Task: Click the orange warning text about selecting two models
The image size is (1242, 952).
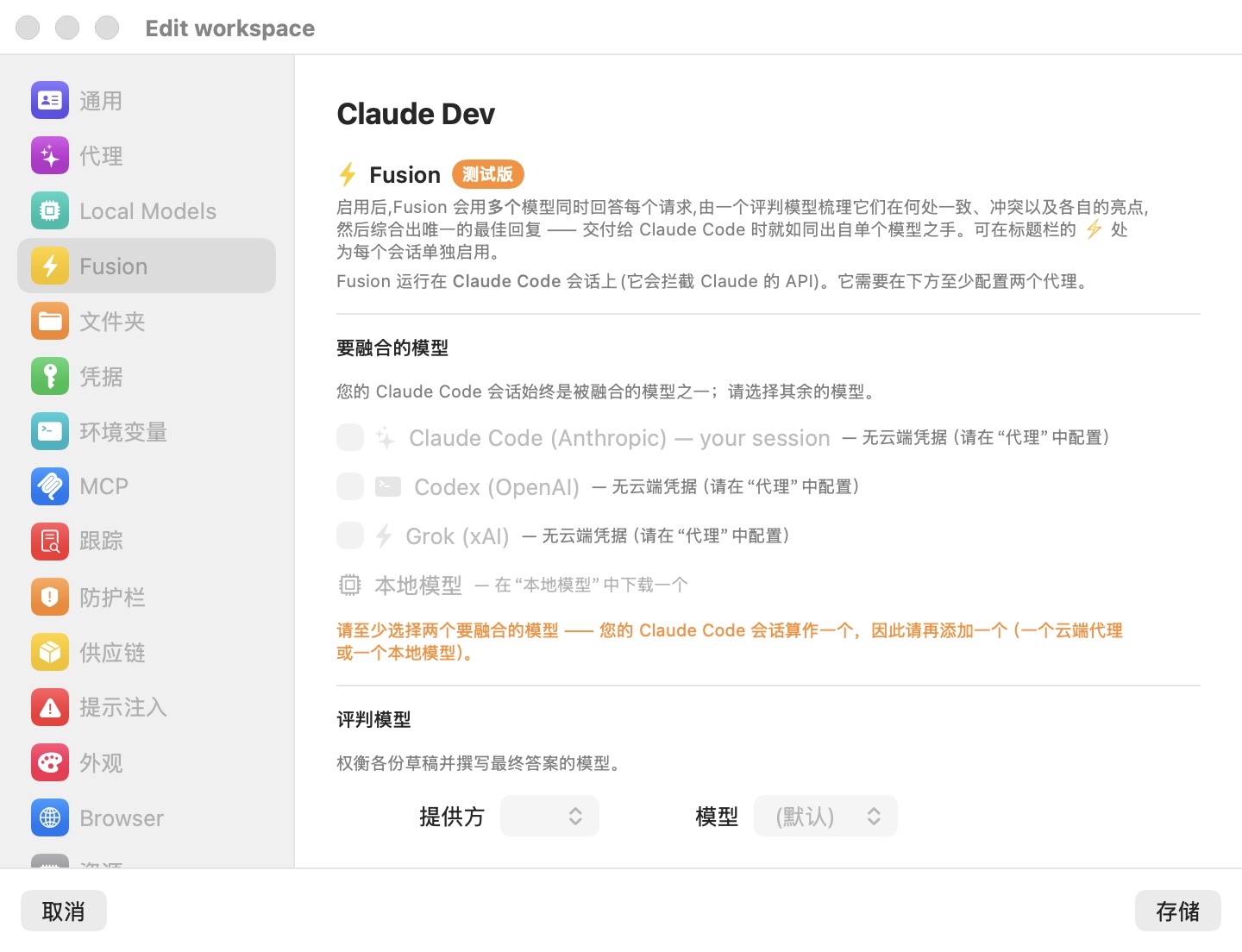Action: pos(730,642)
